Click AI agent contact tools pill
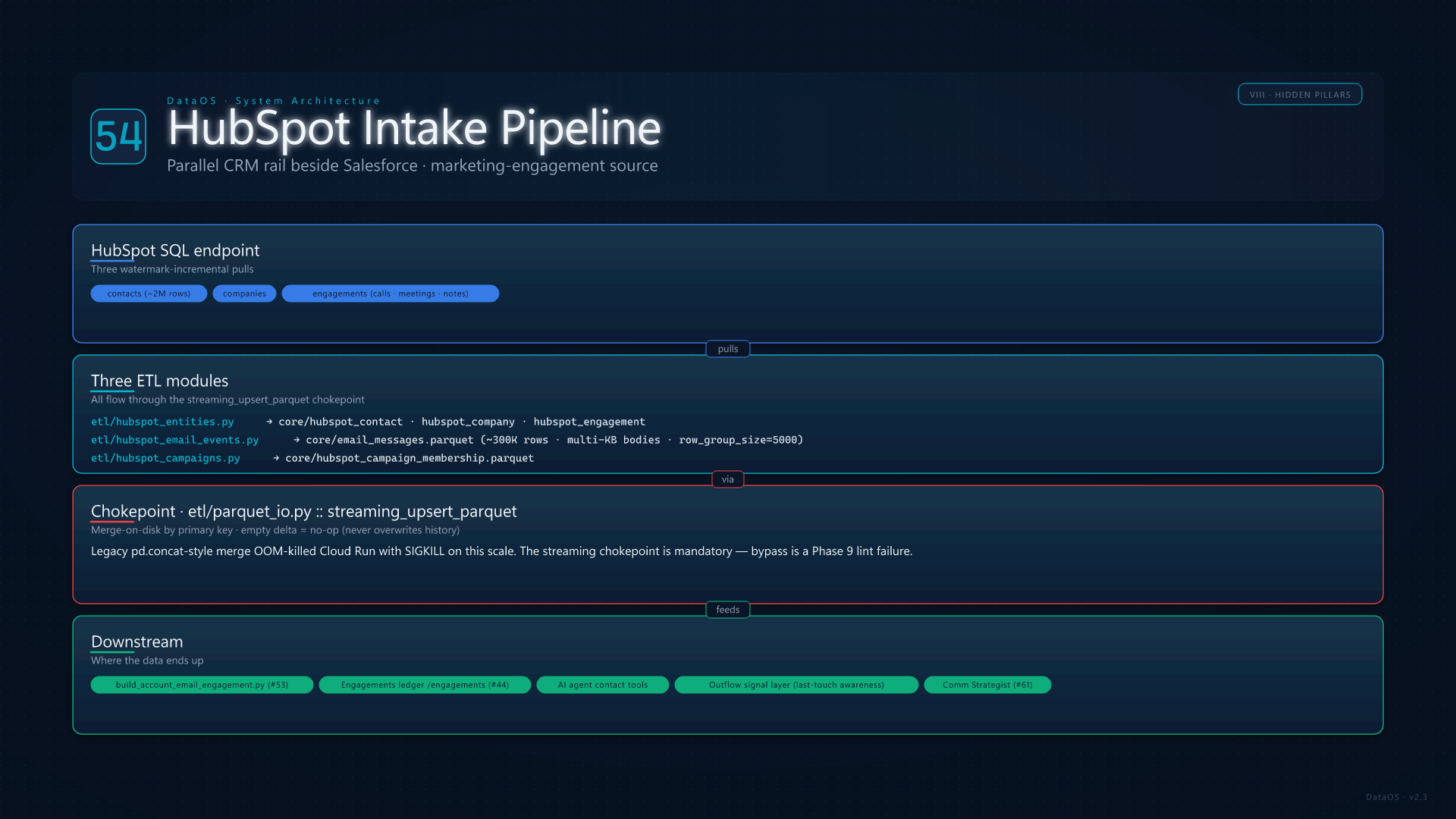1456x819 pixels. click(603, 685)
